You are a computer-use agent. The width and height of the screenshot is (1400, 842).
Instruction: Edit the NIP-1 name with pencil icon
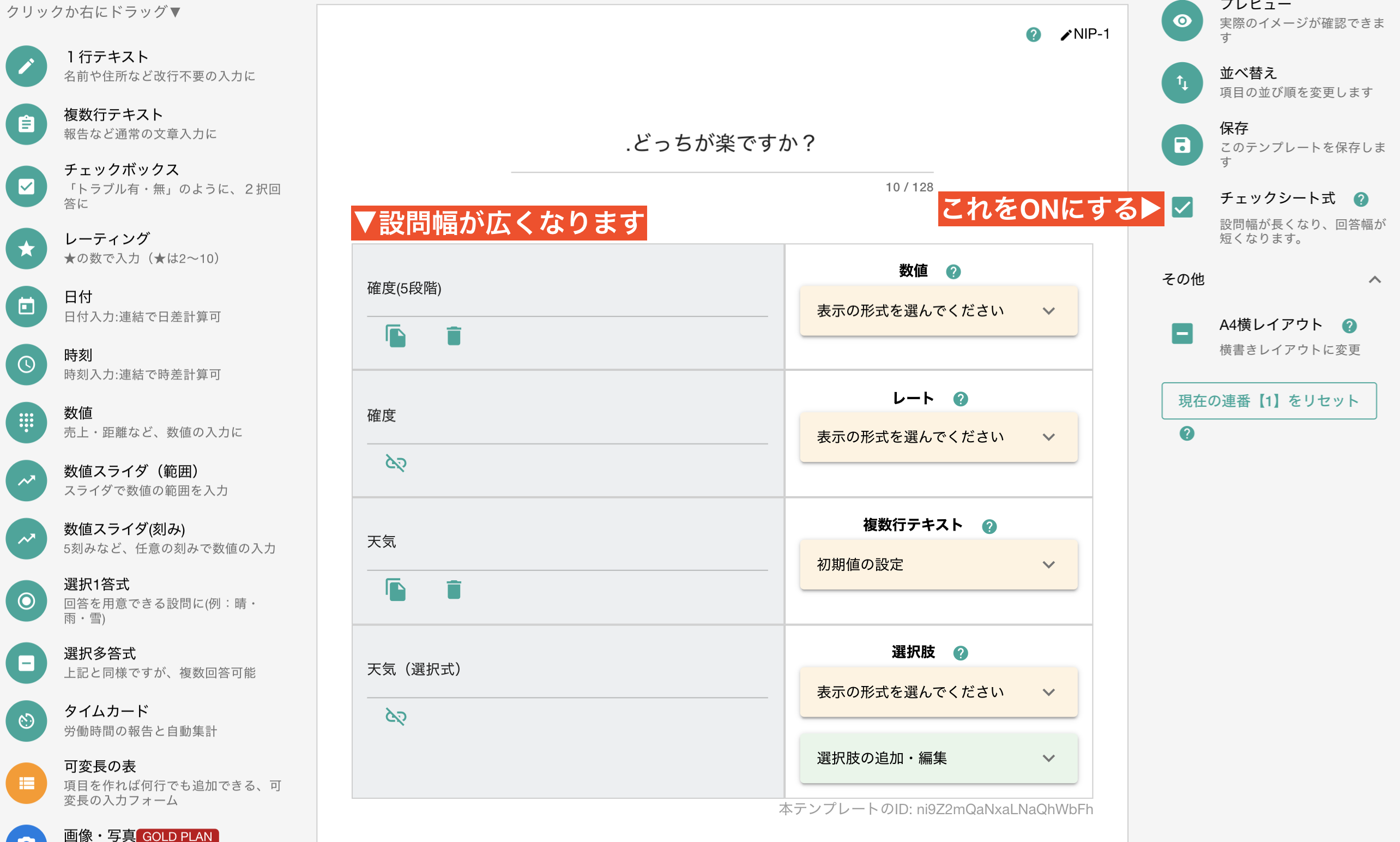pos(1065,35)
